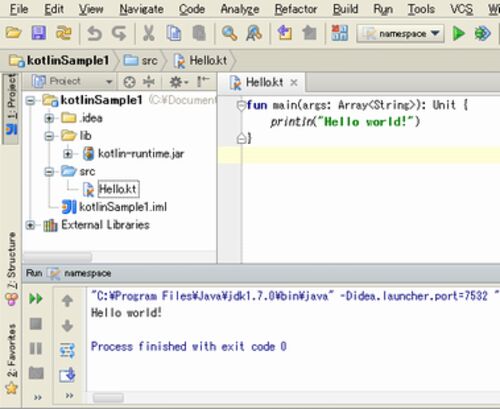Click the Open folder toolbar icon

click(x=13, y=33)
